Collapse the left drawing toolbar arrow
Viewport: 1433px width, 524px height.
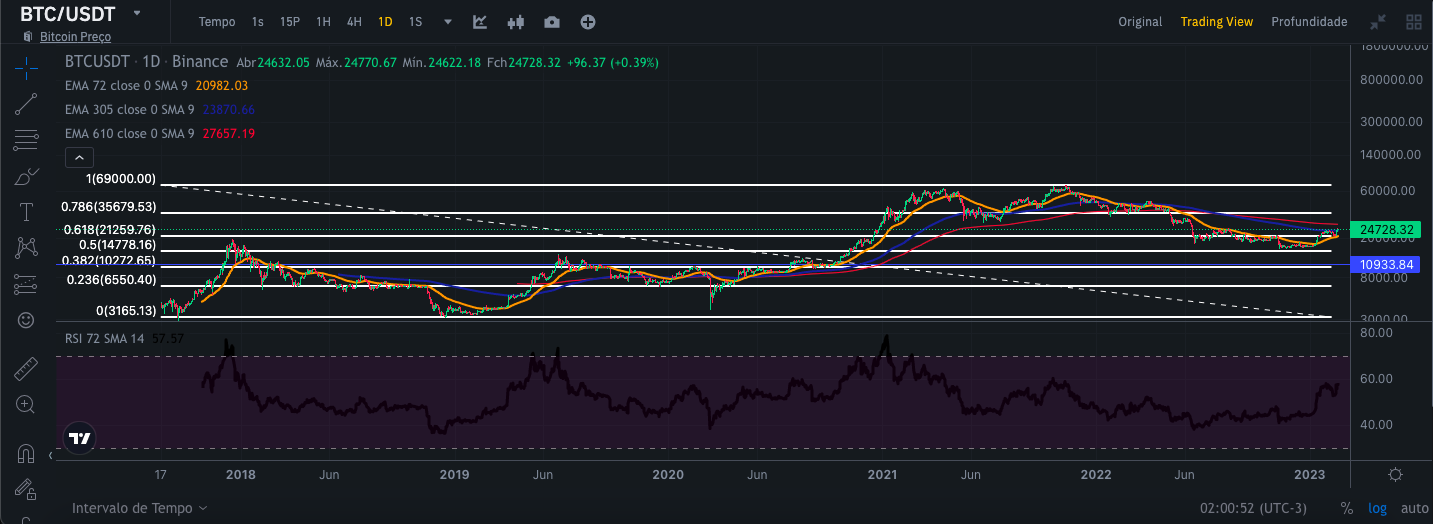(x=51, y=456)
